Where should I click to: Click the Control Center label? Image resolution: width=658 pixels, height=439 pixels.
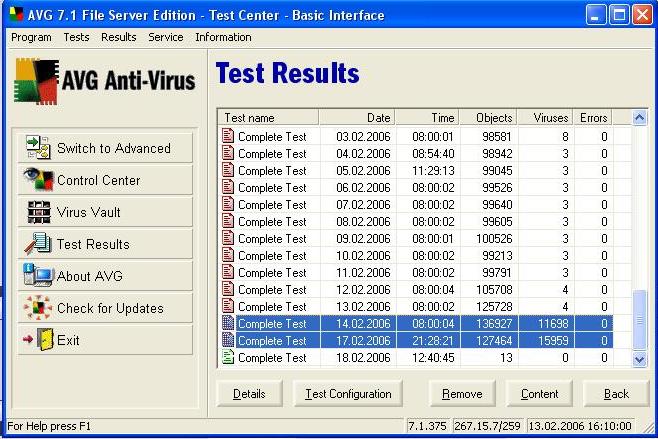(99, 180)
